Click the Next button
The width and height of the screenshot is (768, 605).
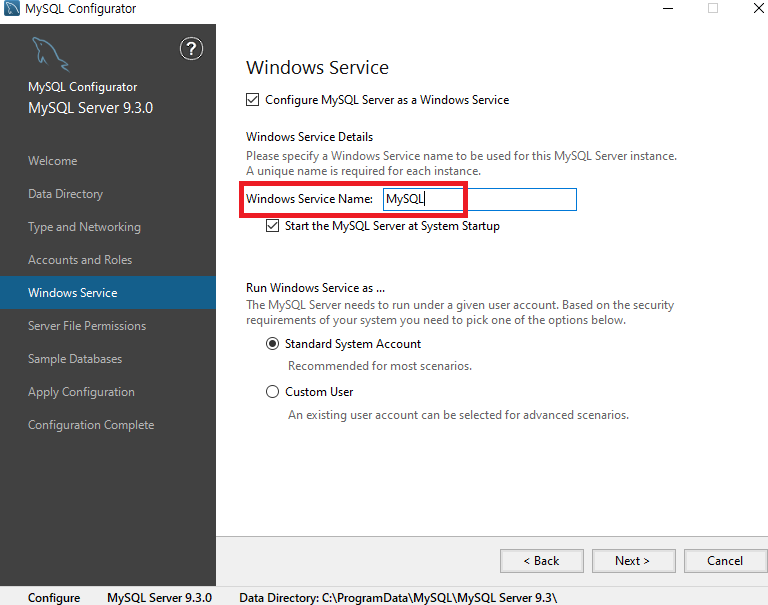click(x=633, y=561)
